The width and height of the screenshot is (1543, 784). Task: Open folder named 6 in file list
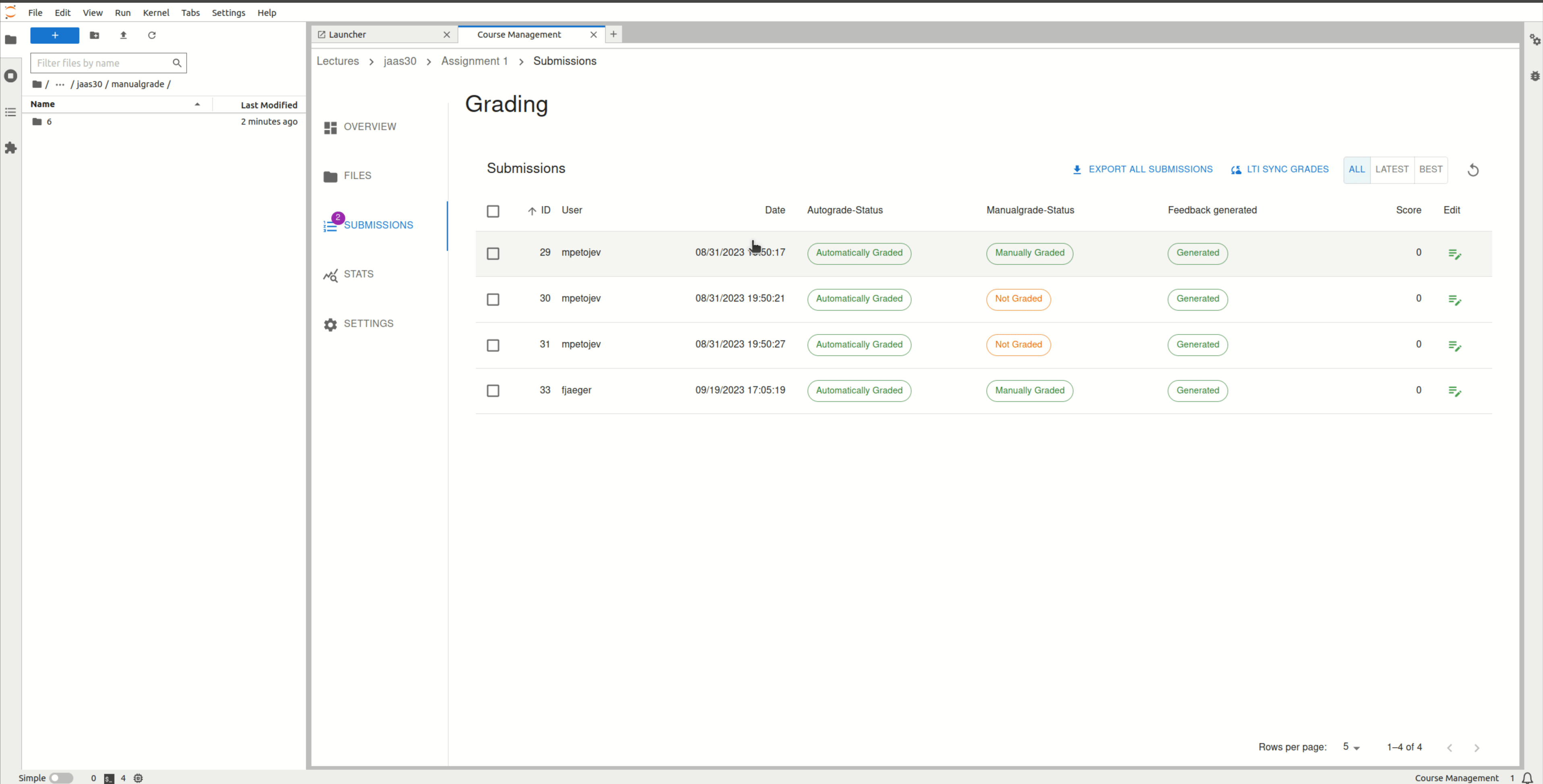(165, 122)
